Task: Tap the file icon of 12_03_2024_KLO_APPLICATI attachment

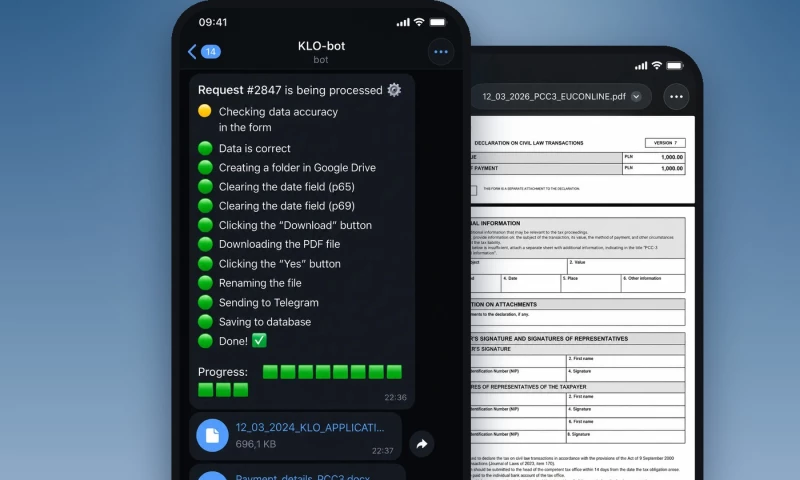Action: [212, 435]
